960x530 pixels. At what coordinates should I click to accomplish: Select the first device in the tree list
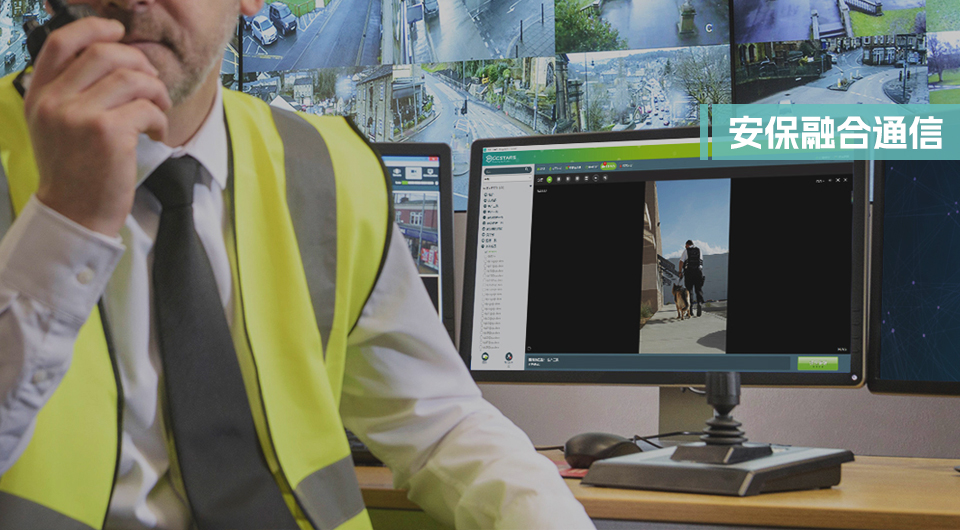click(x=490, y=196)
